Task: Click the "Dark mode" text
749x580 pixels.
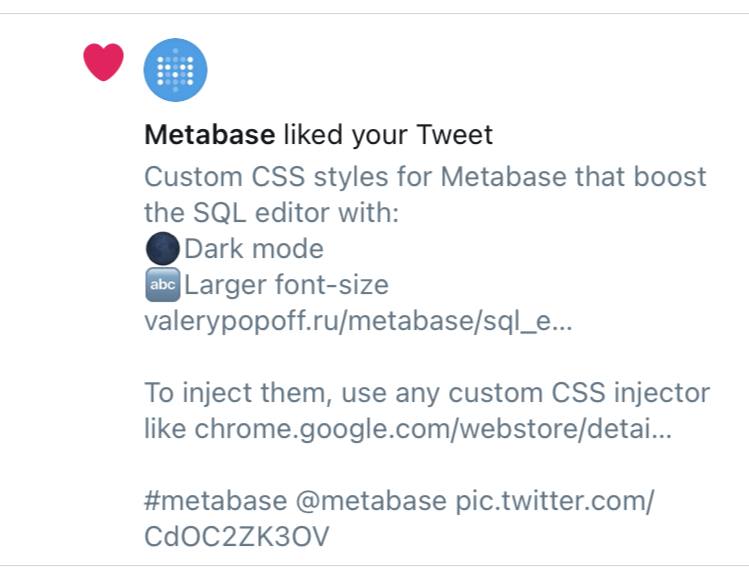Action: [254, 248]
